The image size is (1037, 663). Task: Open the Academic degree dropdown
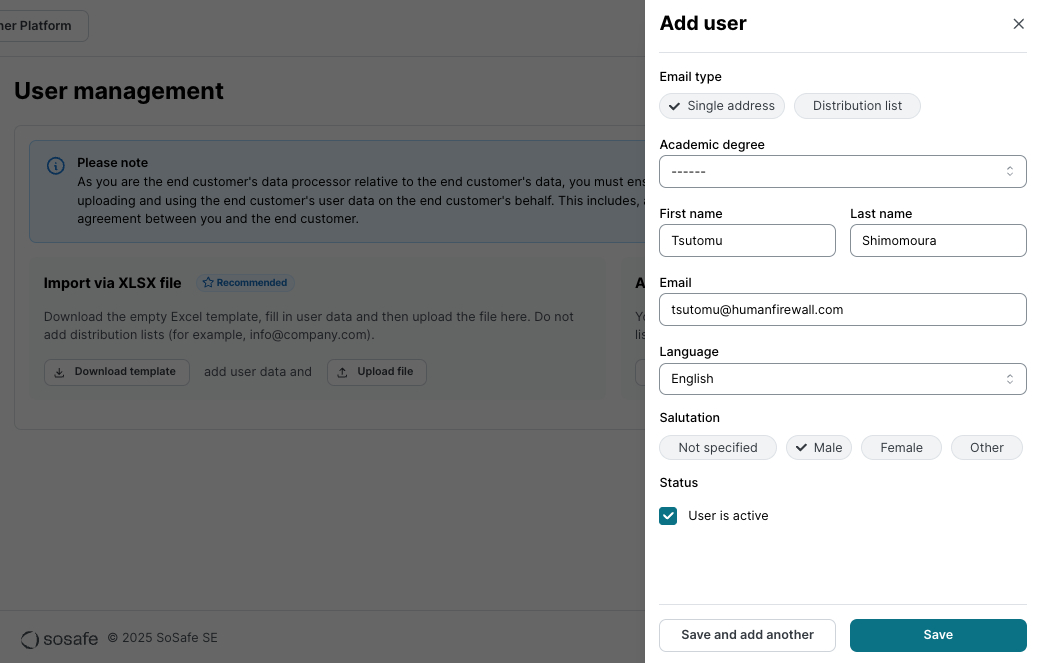click(x=842, y=172)
